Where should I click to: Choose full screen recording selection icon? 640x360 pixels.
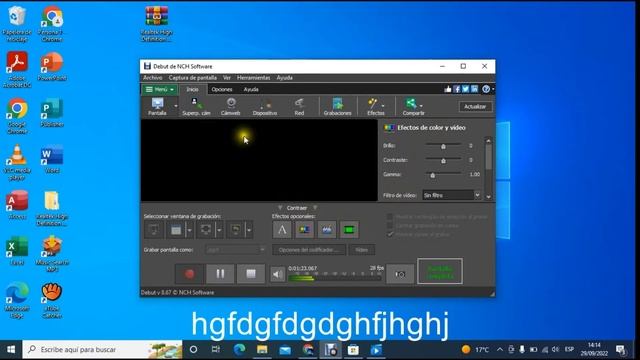click(x=154, y=230)
